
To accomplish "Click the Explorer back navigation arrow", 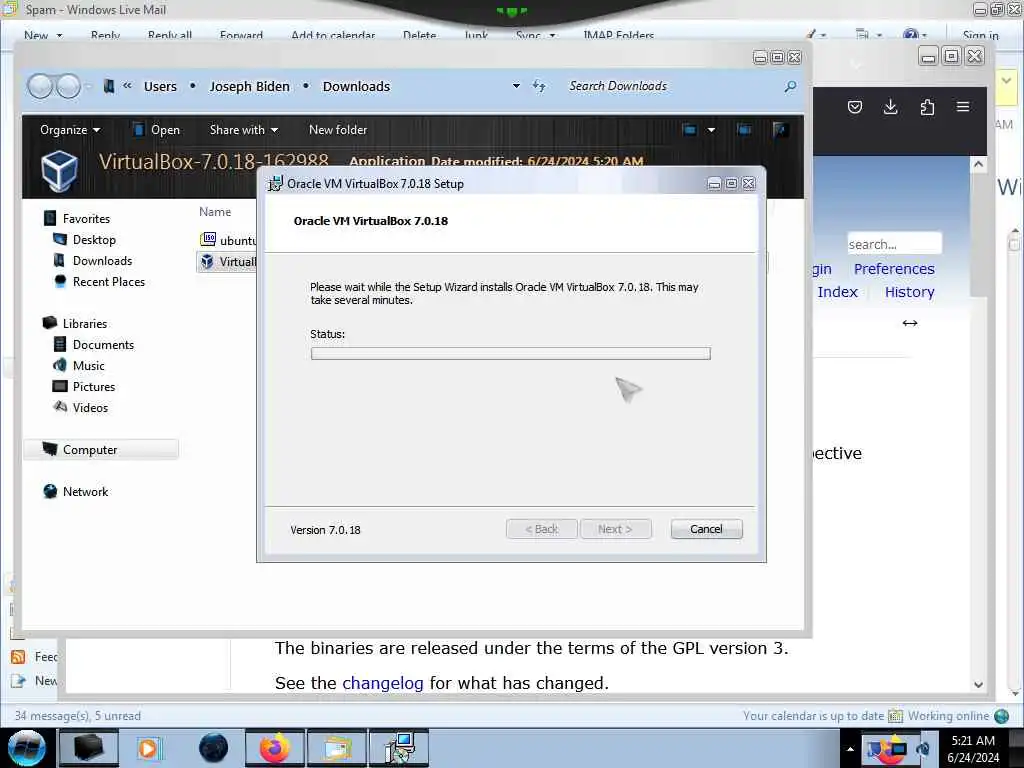I will click(x=40, y=86).
